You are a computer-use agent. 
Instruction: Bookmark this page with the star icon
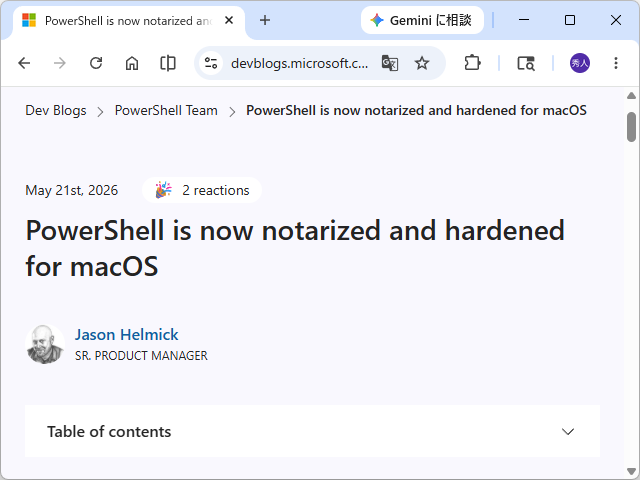[x=422, y=63]
